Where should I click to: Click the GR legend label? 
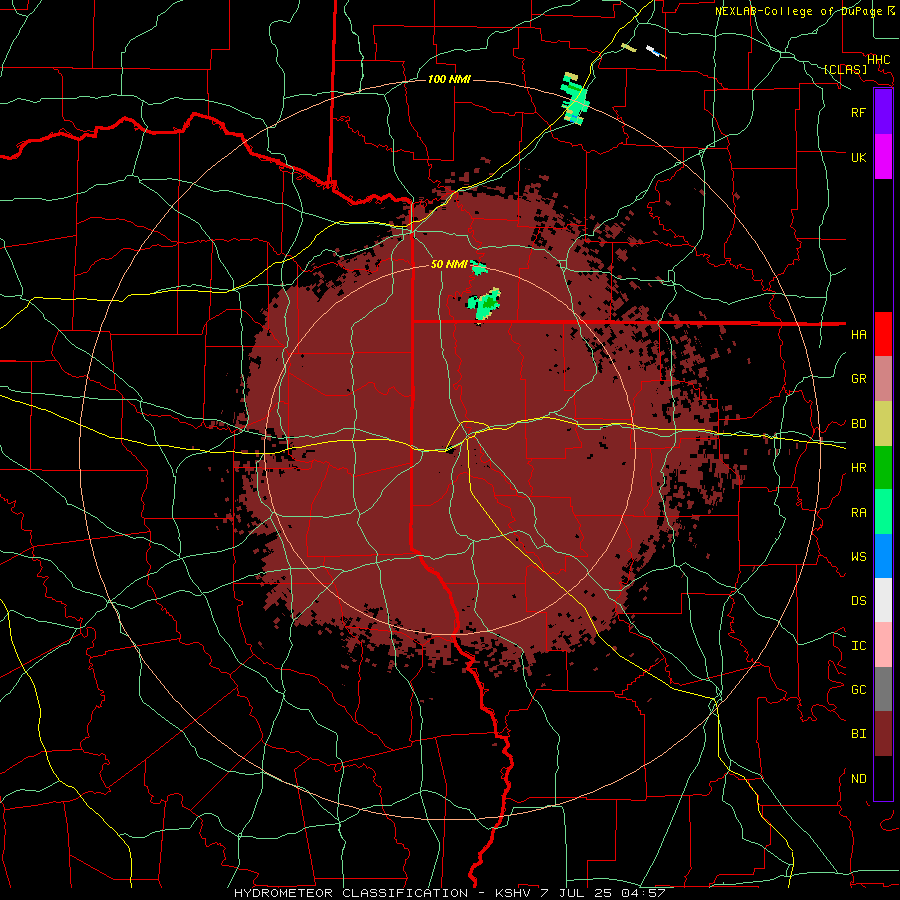(858, 379)
